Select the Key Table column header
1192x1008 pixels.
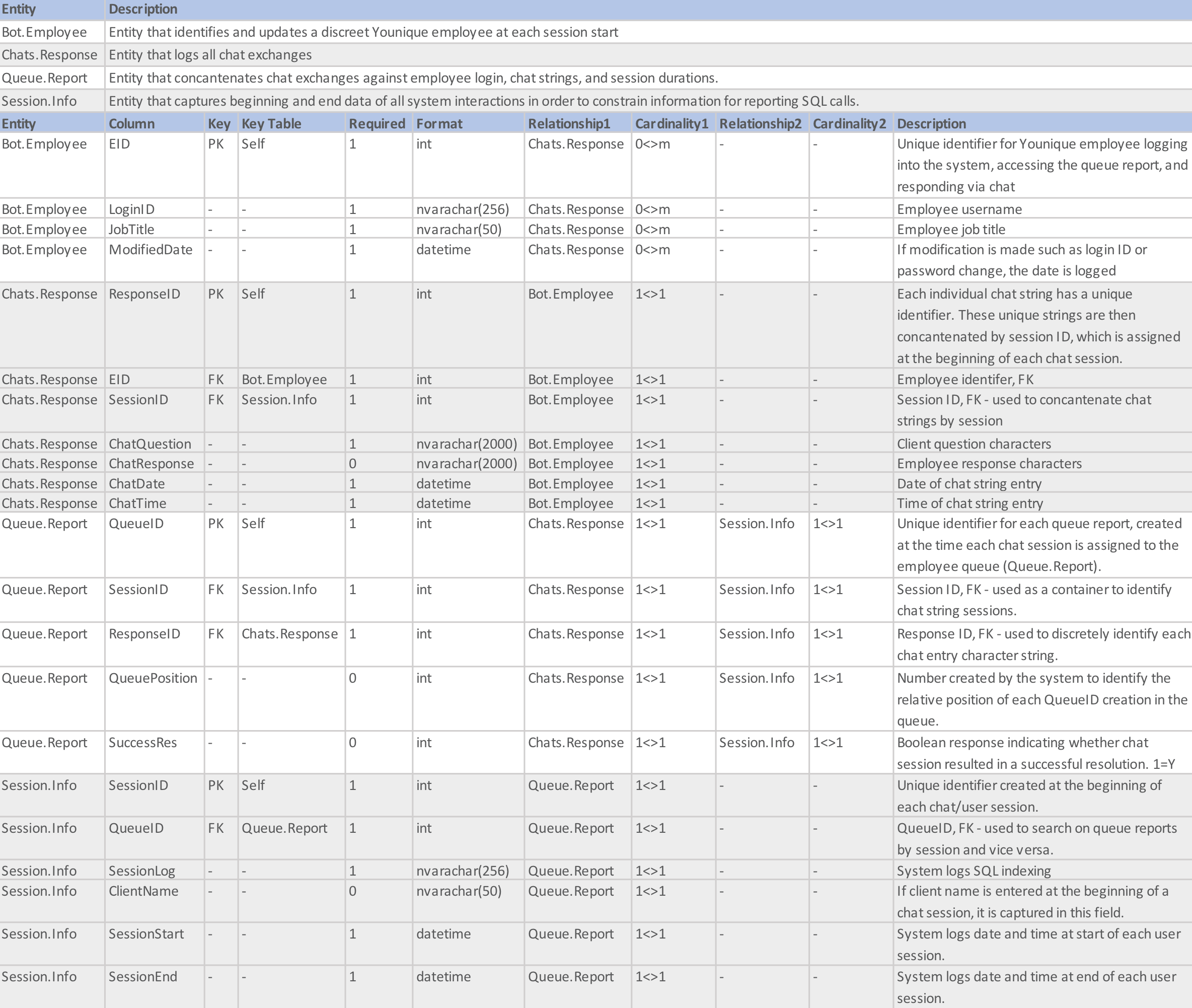(x=291, y=123)
